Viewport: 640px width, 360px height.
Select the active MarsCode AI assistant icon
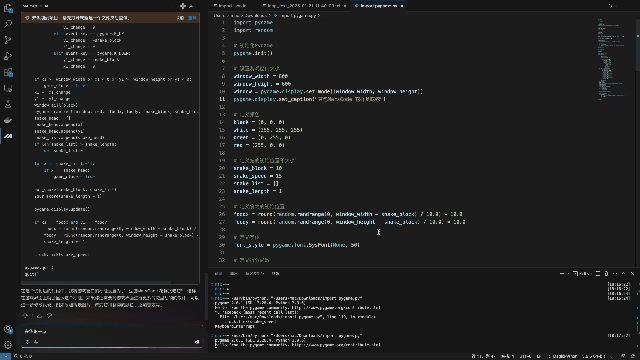(x=8, y=136)
